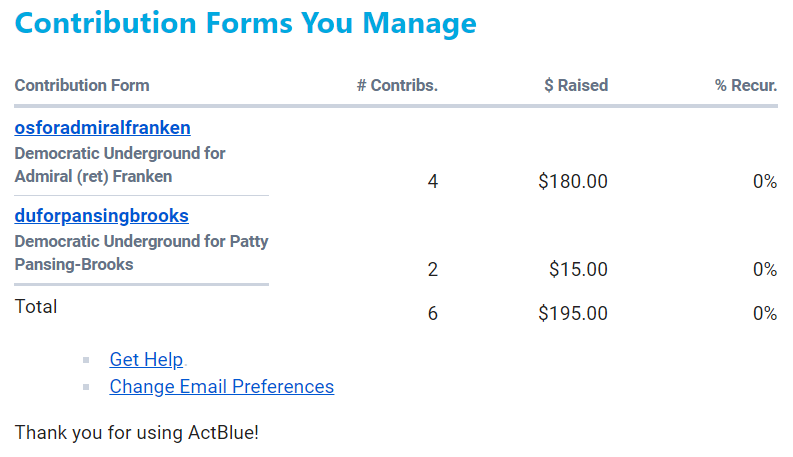Select the $15.00 raised amount
The image size is (793, 457).
point(579,269)
